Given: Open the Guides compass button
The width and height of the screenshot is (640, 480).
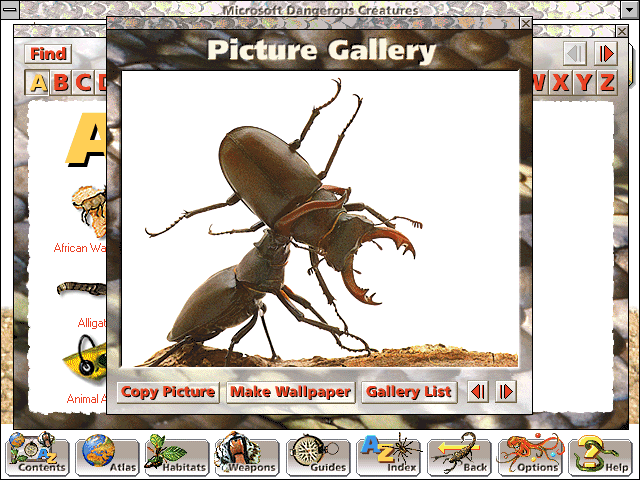Looking at the screenshot, I should coord(318,455).
